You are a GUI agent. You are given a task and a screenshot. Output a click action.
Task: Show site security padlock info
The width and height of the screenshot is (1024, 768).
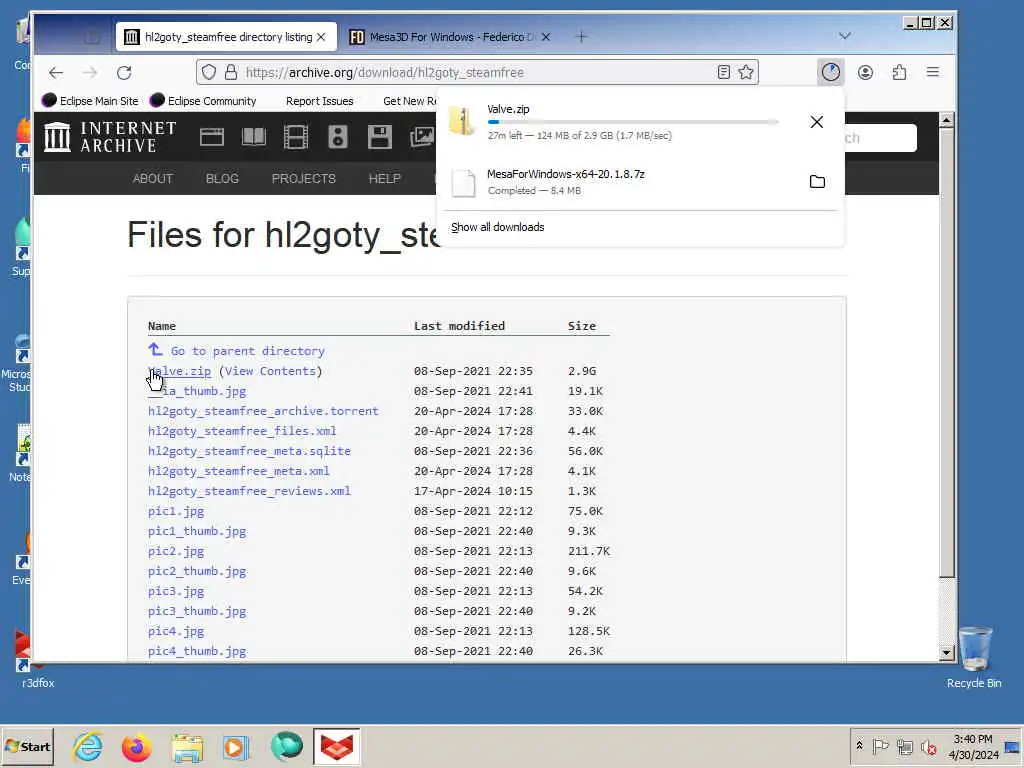pos(231,72)
